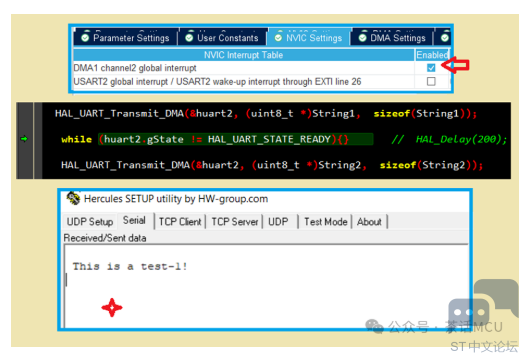Click inside the Received/Sent data box
Viewport: 527px width, 362px height.
tap(266, 286)
